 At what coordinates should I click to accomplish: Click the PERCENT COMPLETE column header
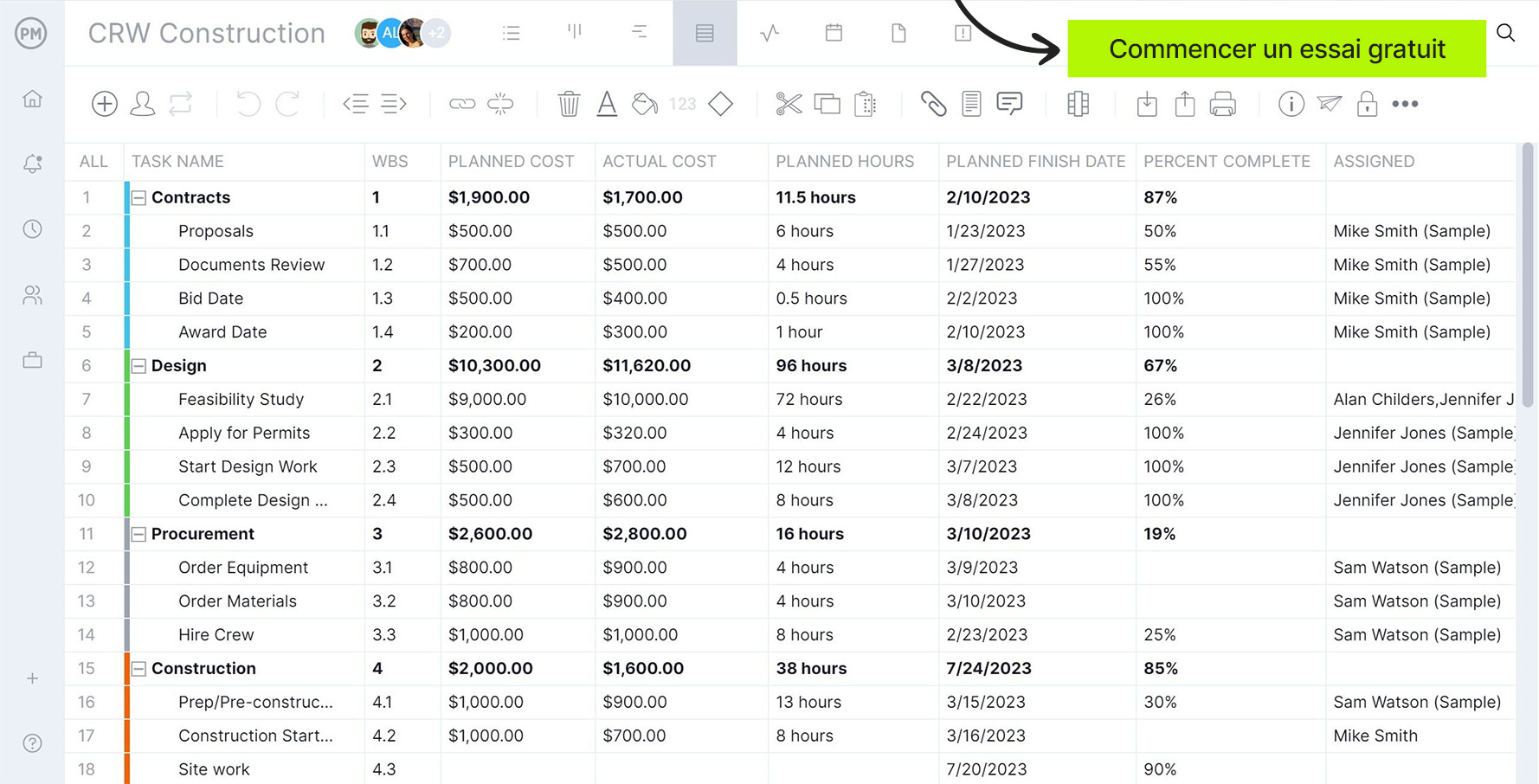pyautogui.click(x=1227, y=161)
